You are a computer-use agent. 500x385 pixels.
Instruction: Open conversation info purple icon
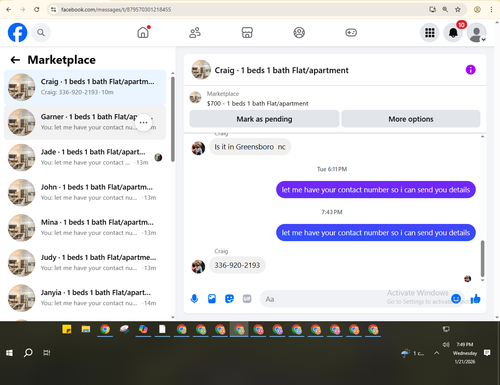click(x=470, y=70)
